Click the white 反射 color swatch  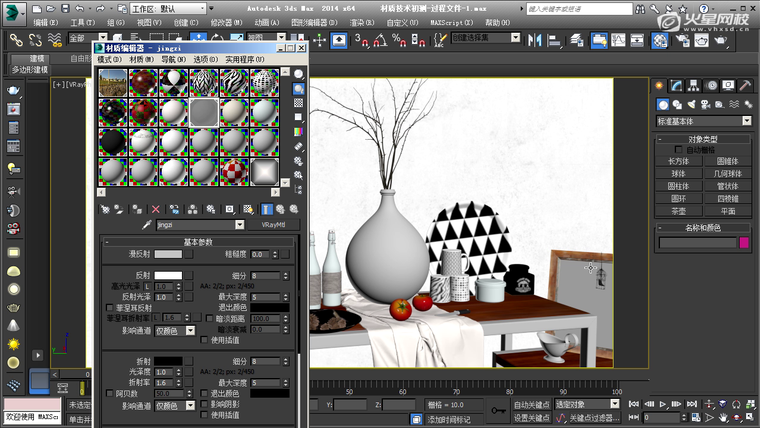(168, 275)
